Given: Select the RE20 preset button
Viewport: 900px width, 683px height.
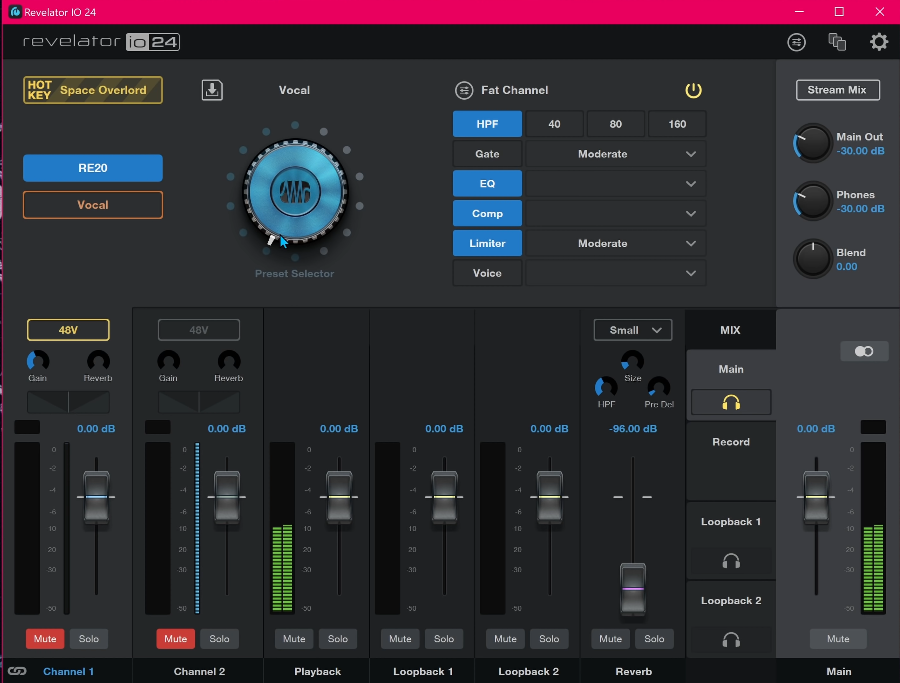Looking at the screenshot, I should [x=93, y=168].
